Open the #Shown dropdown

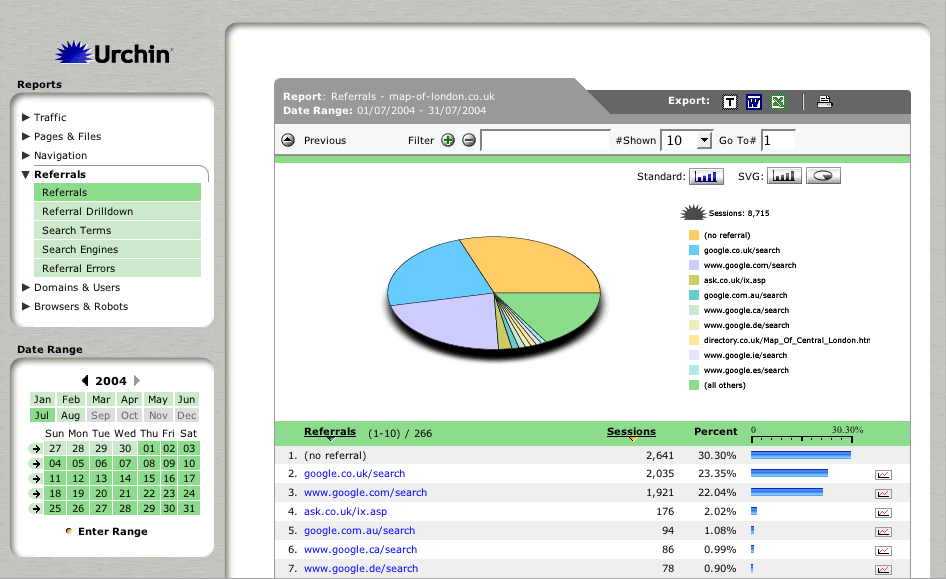[703, 141]
